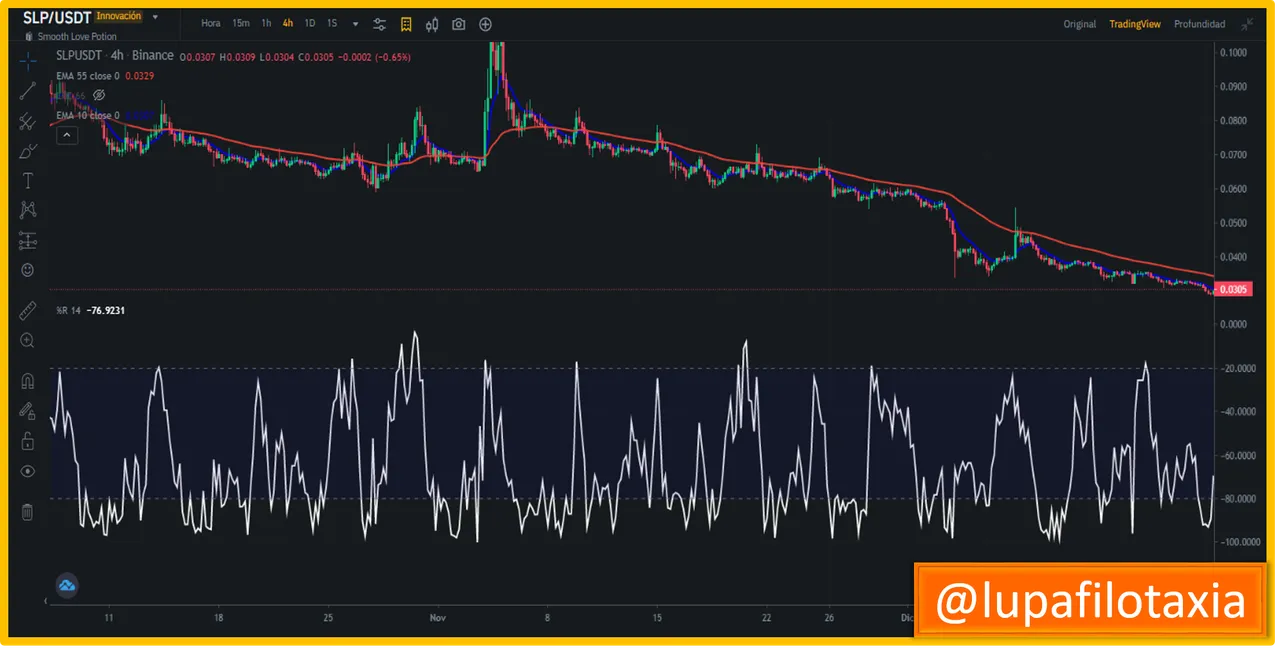Expand more time intervals dropdown
1280x664 pixels.
[355, 24]
